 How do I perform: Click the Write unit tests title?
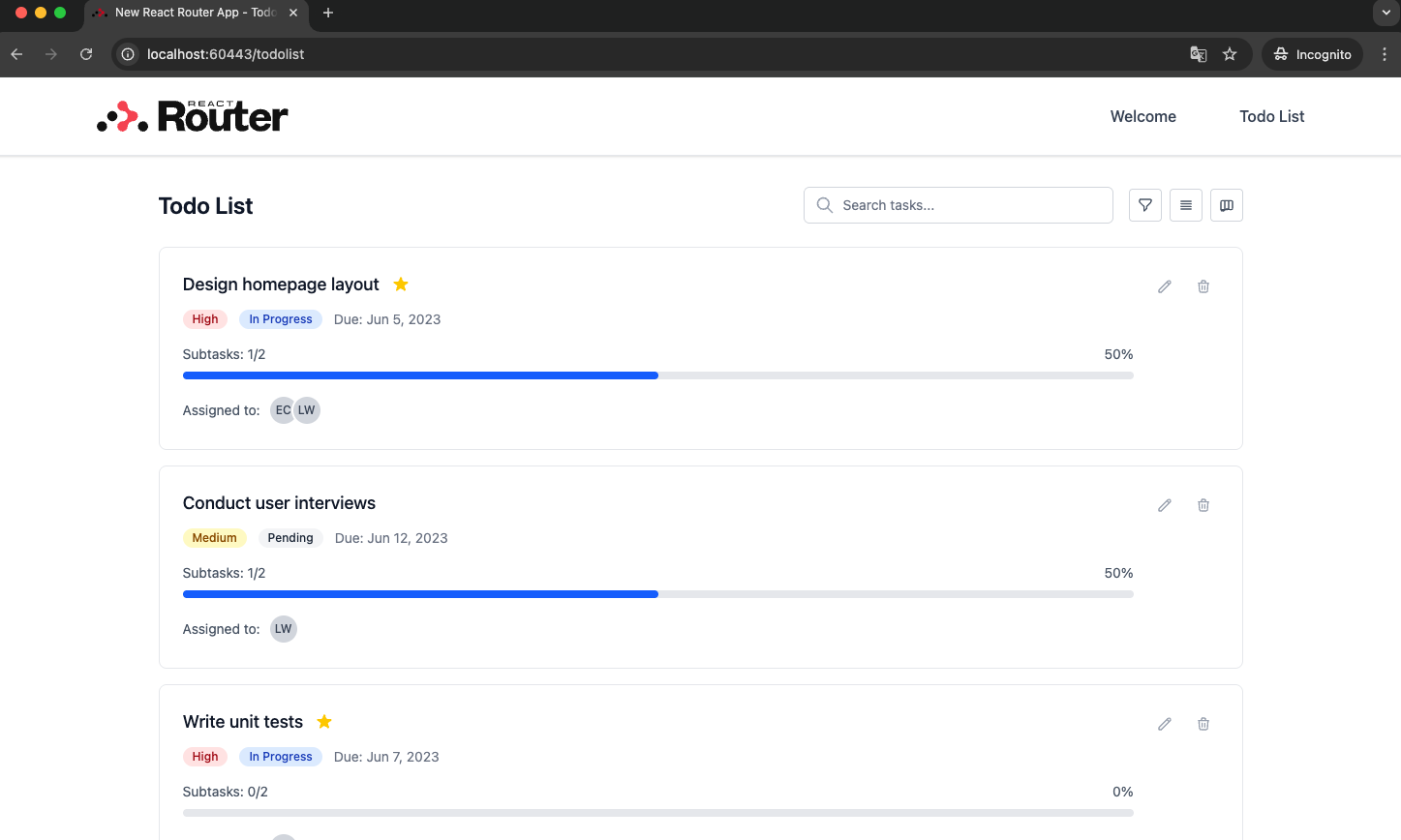pos(243,722)
